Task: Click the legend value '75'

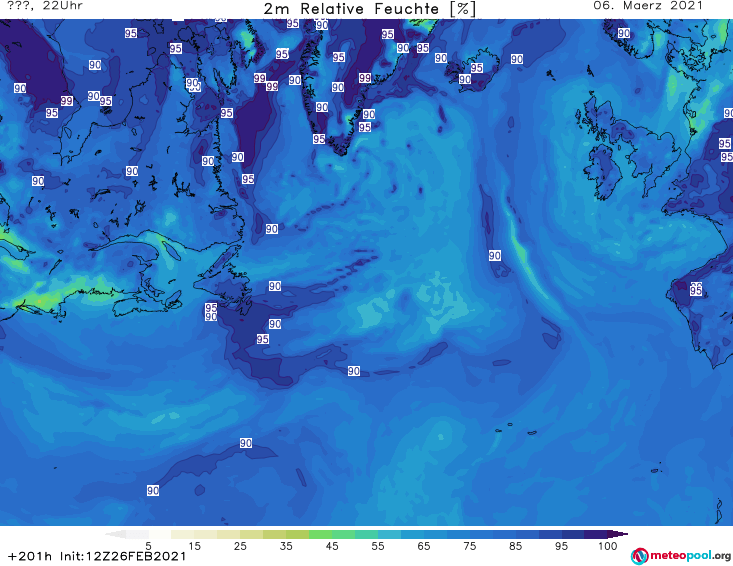Action: coord(470,546)
